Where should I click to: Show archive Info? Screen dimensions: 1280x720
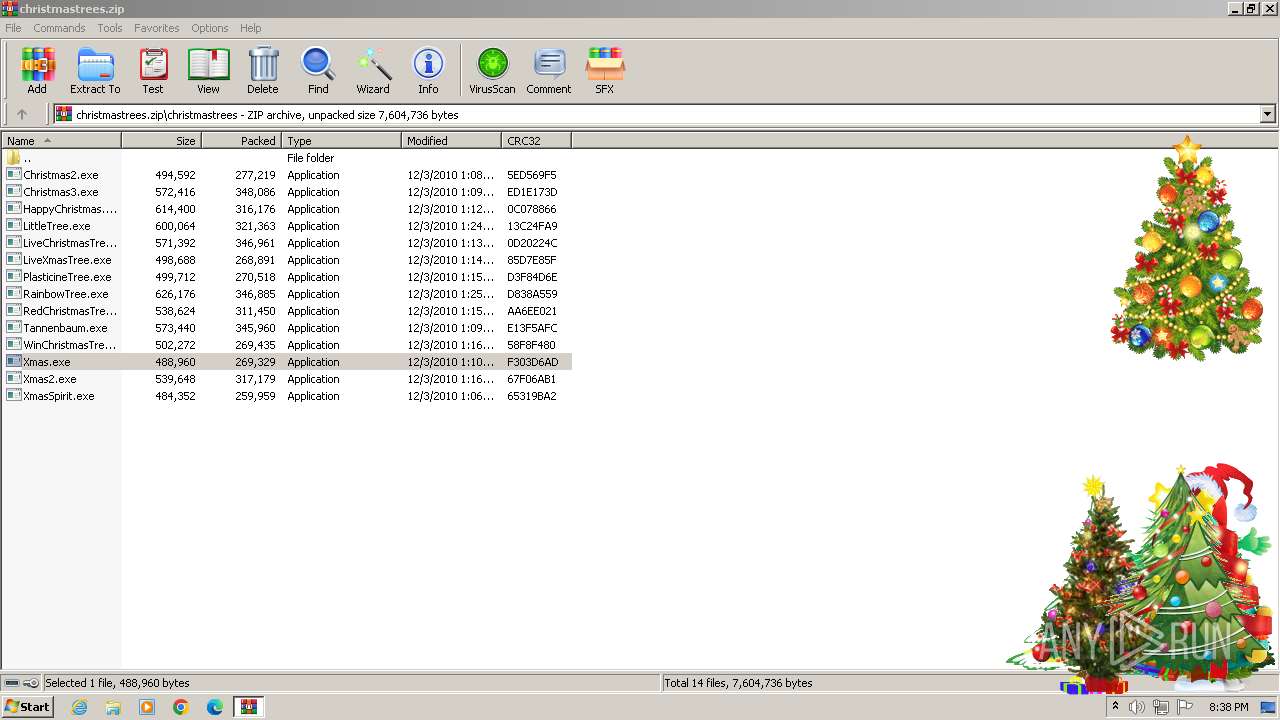tap(428, 70)
